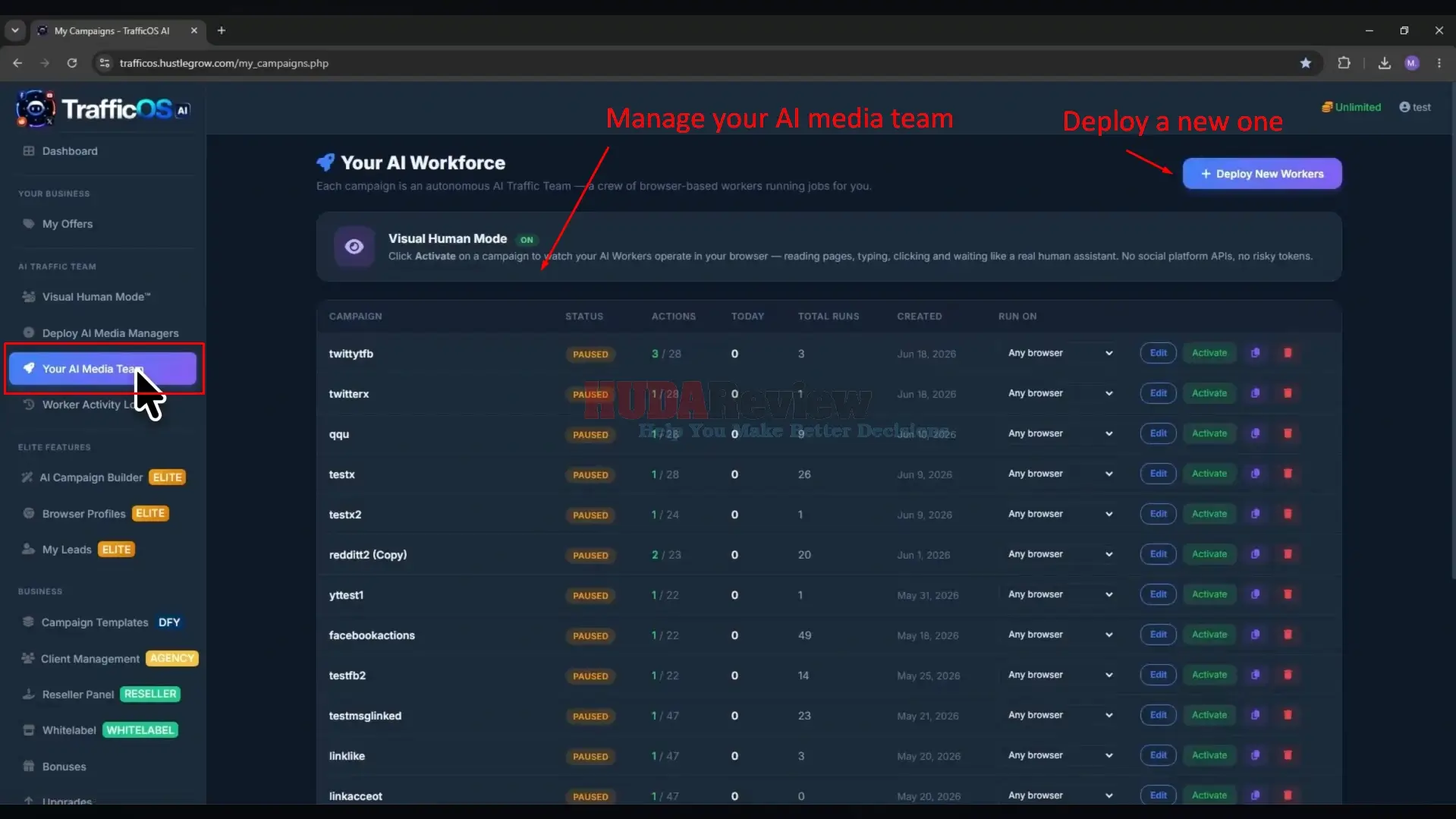Open Whitelabel sidebar item
1456x819 pixels.
(x=102, y=730)
